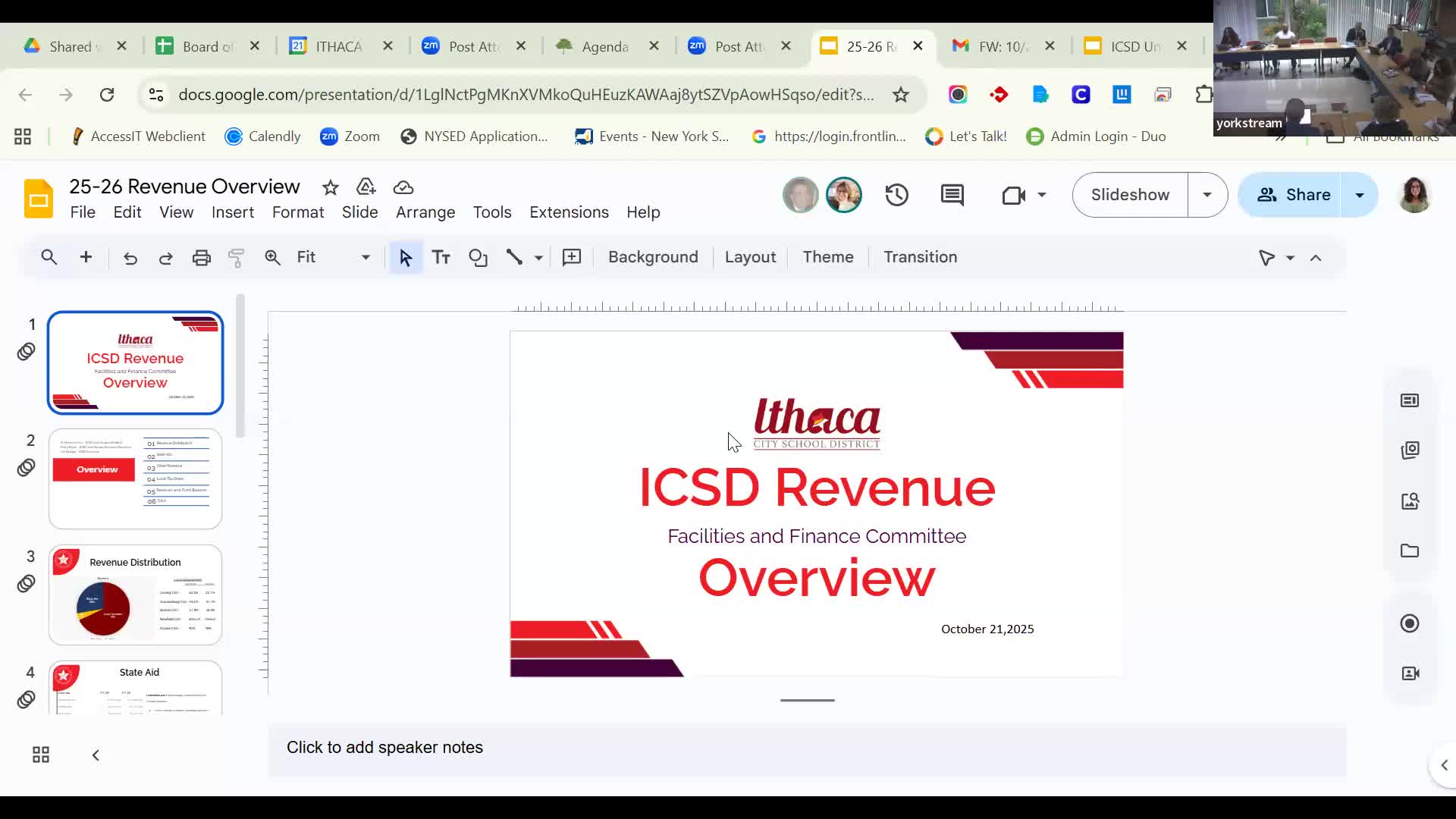
Task: Select the Text box tool
Action: (441, 258)
